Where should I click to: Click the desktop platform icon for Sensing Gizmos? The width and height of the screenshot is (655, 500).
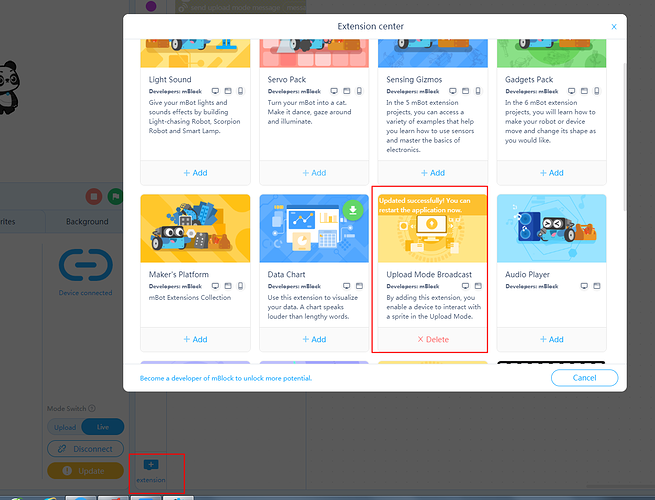[x=453, y=91]
